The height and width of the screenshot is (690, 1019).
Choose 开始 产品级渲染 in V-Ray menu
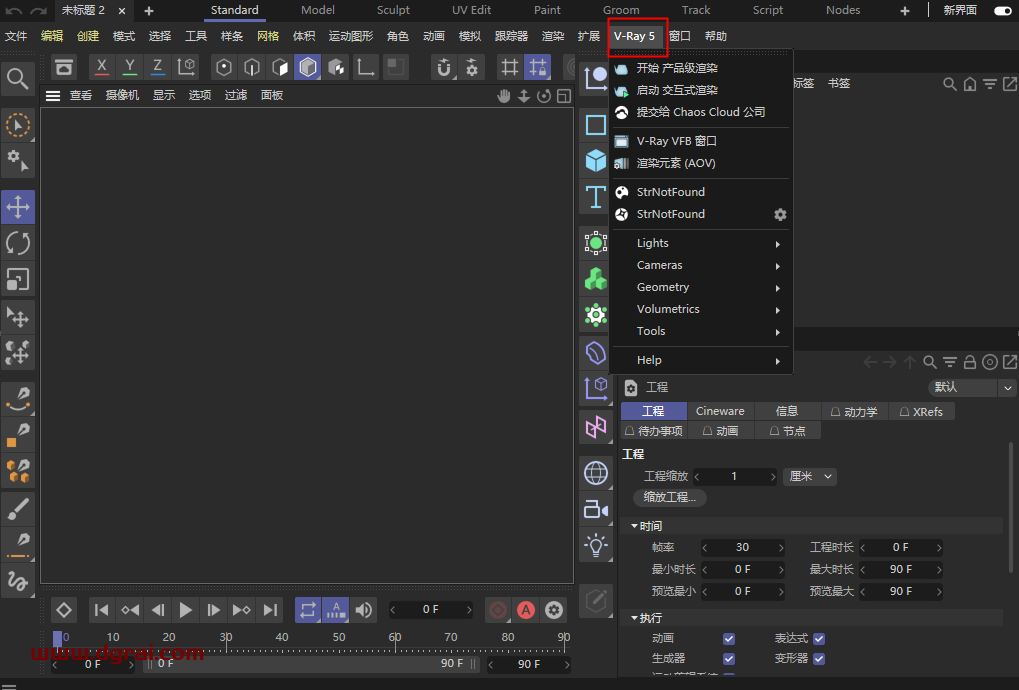point(701,68)
